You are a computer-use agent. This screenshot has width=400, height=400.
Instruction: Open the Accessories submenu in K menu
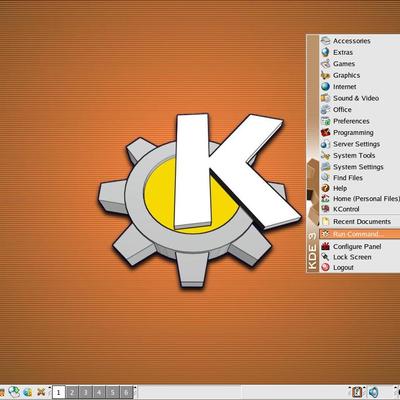coord(360,41)
